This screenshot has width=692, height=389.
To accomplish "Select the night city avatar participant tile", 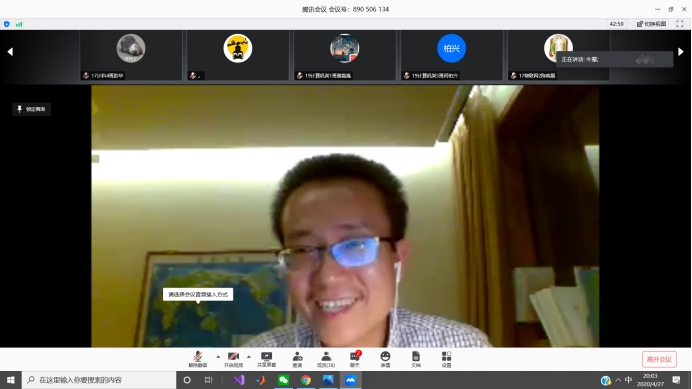I will click(345, 55).
